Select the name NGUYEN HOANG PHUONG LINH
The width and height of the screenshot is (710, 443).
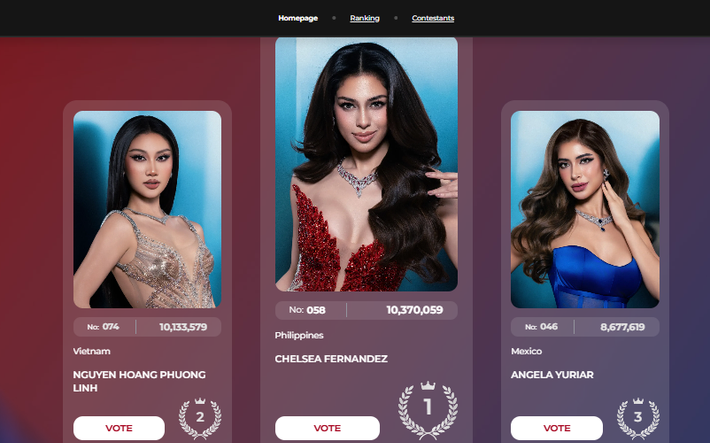click(139, 381)
